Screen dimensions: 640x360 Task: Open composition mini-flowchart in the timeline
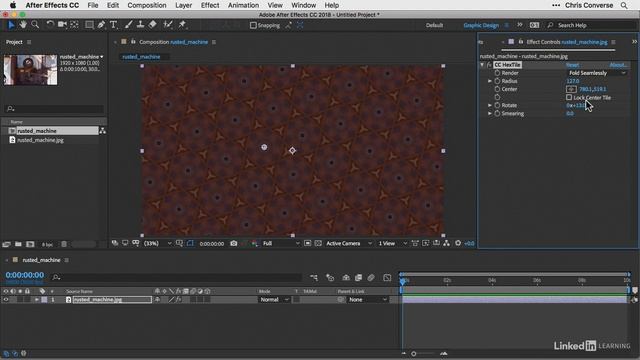click(x=313, y=278)
